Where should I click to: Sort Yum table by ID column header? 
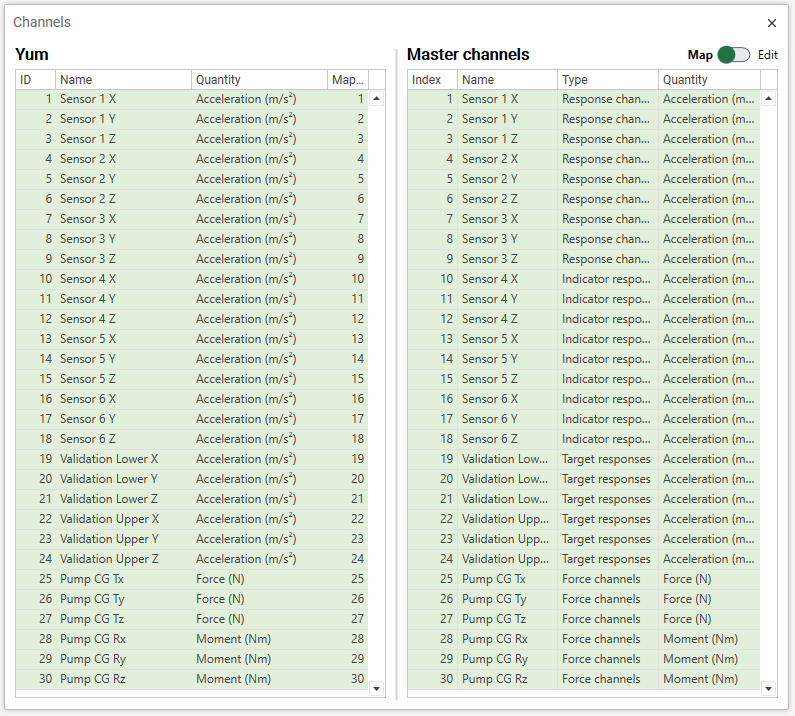[35, 80]
